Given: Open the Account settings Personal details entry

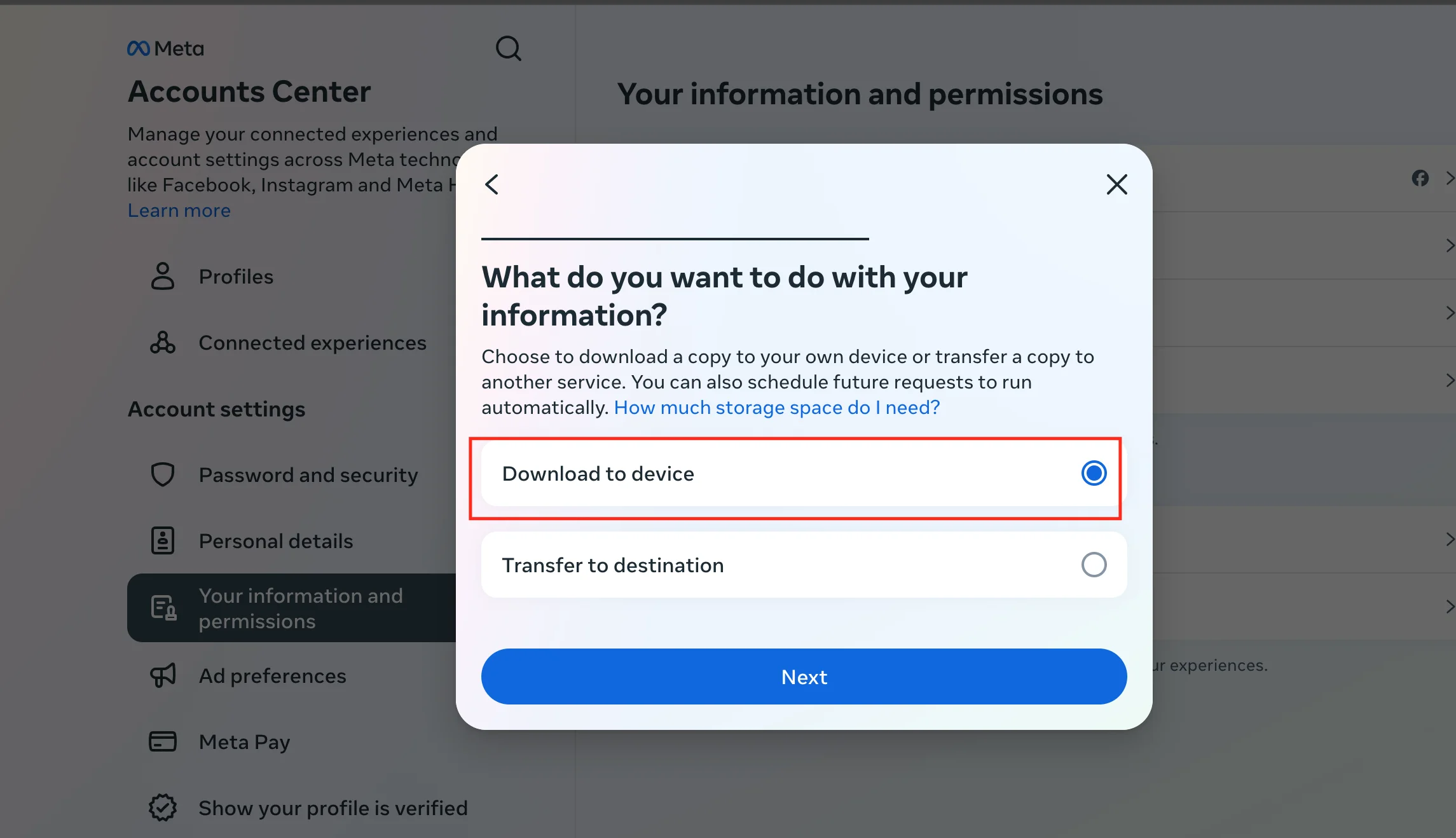Looking at the screenshot, I should (276, 540).
